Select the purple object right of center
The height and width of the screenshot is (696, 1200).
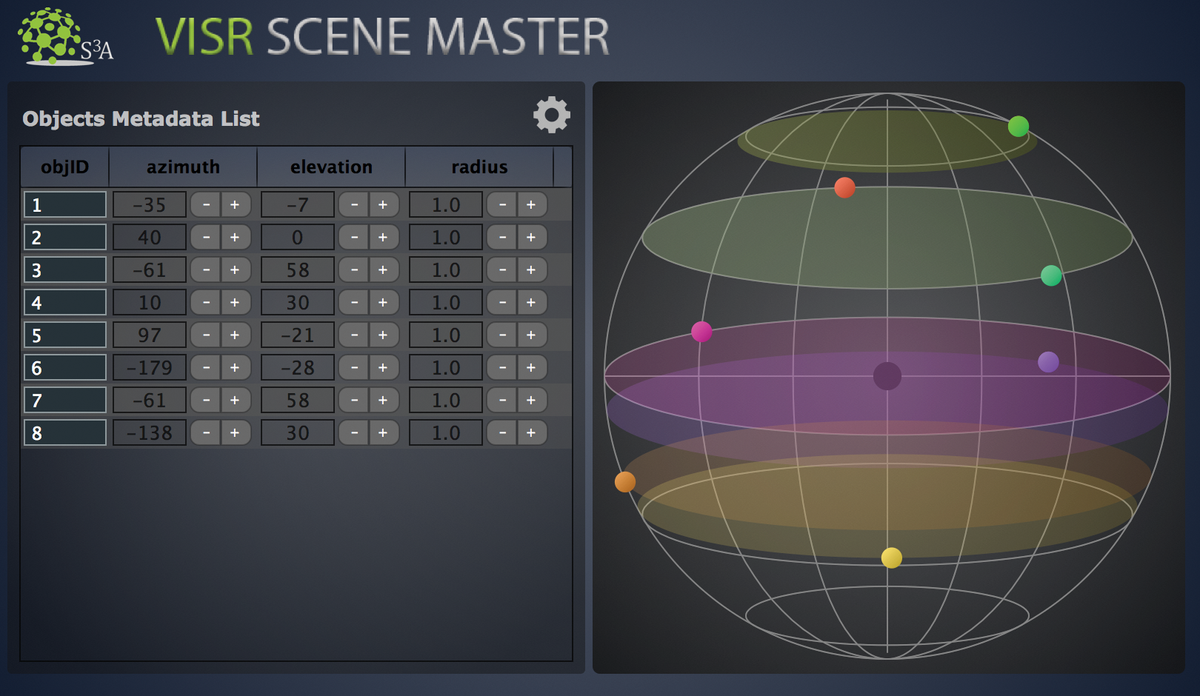coord(1048,362)
